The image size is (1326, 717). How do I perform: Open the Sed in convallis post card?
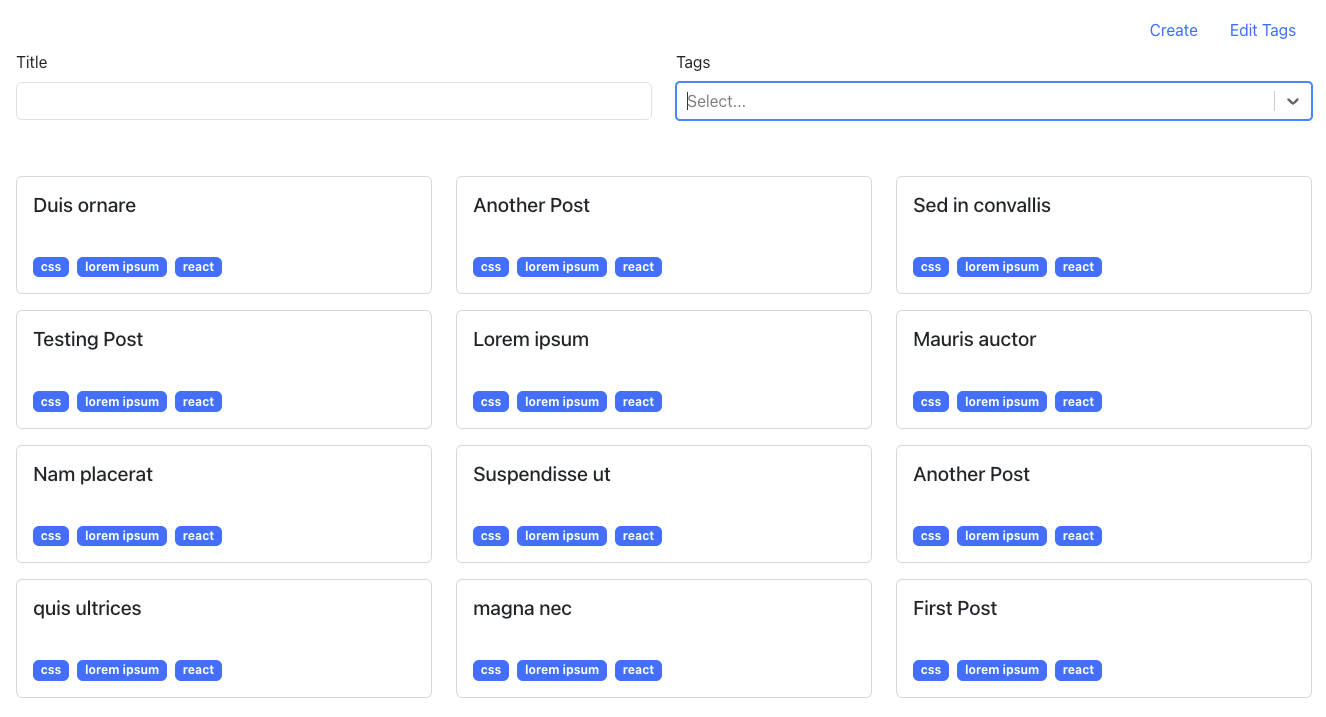point(1104,235)
